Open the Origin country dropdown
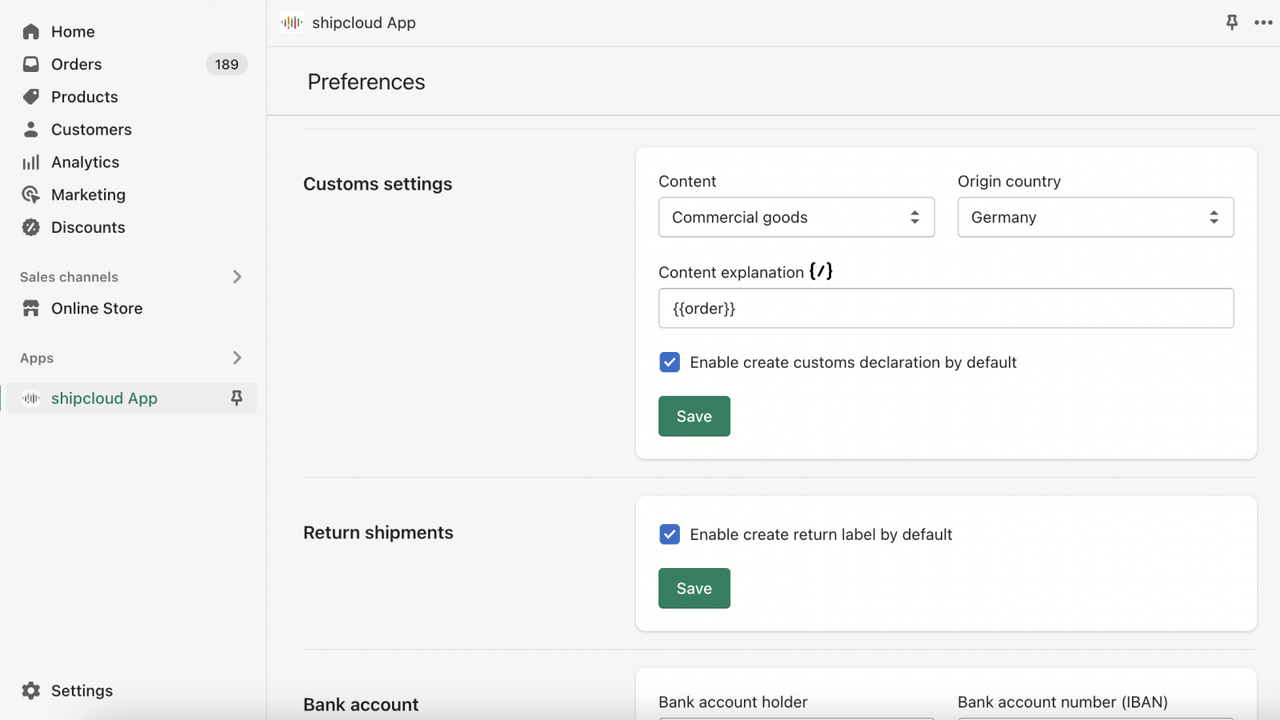The height and width of the screenshot is (720, 1280). click(x=1095, y=217)
